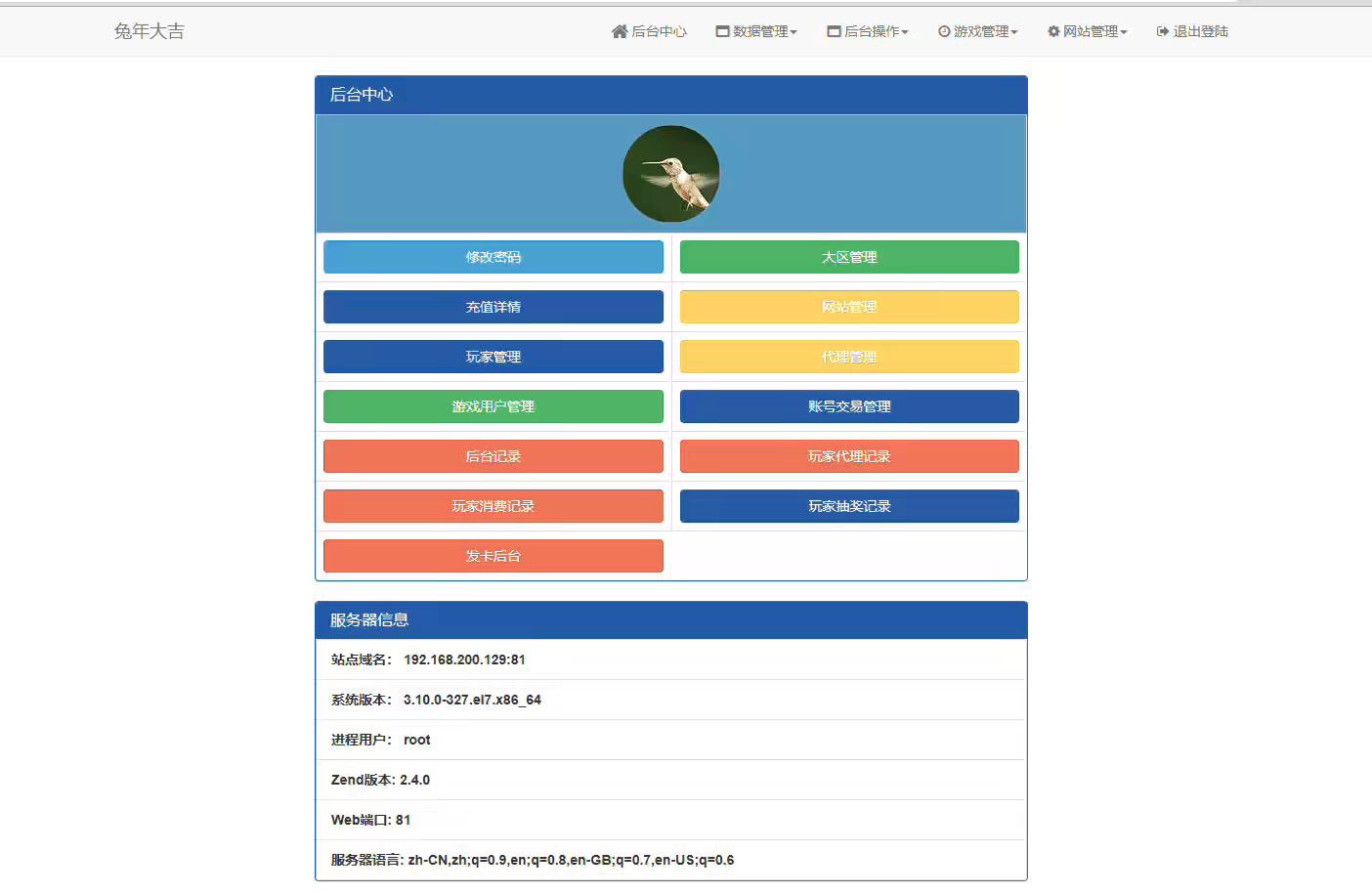Open 大区管理 from the panel

point(849,257)
